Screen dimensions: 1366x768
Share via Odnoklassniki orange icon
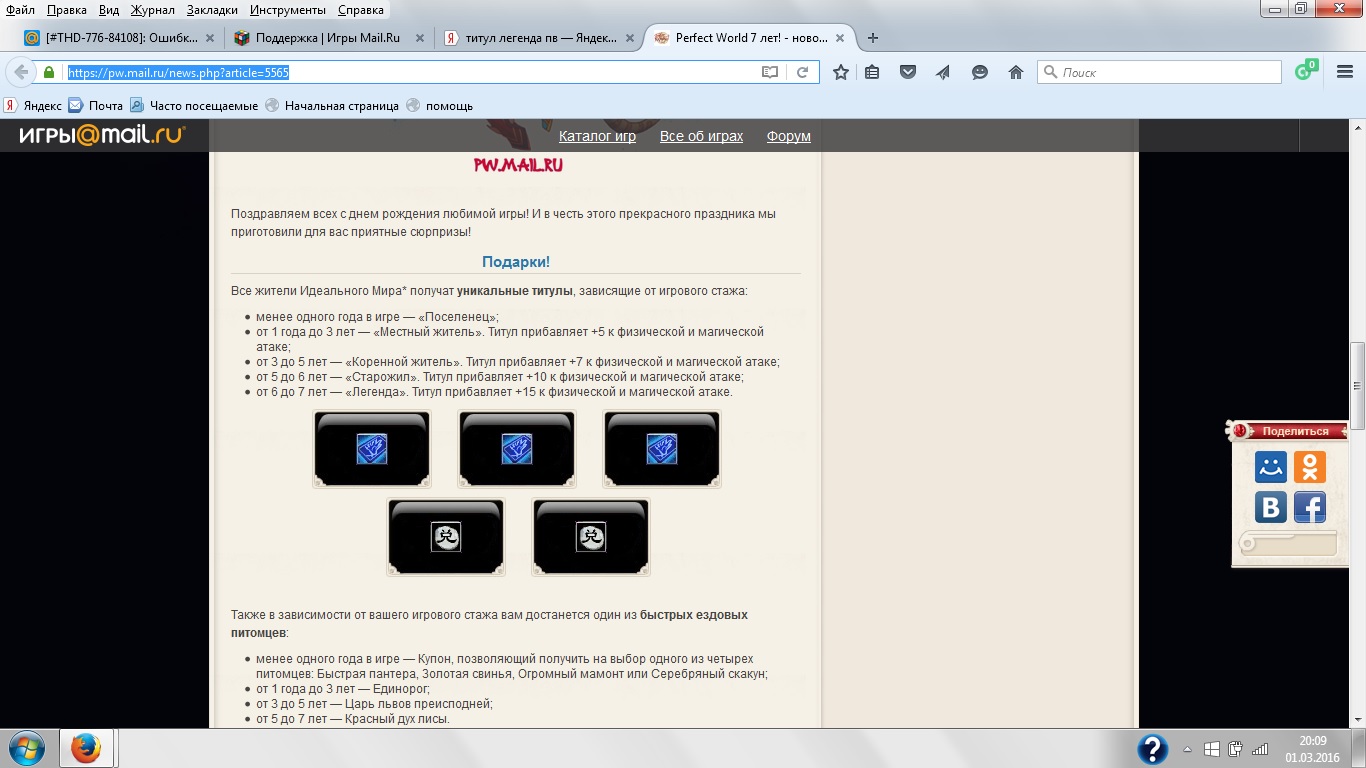(1310, 466)
